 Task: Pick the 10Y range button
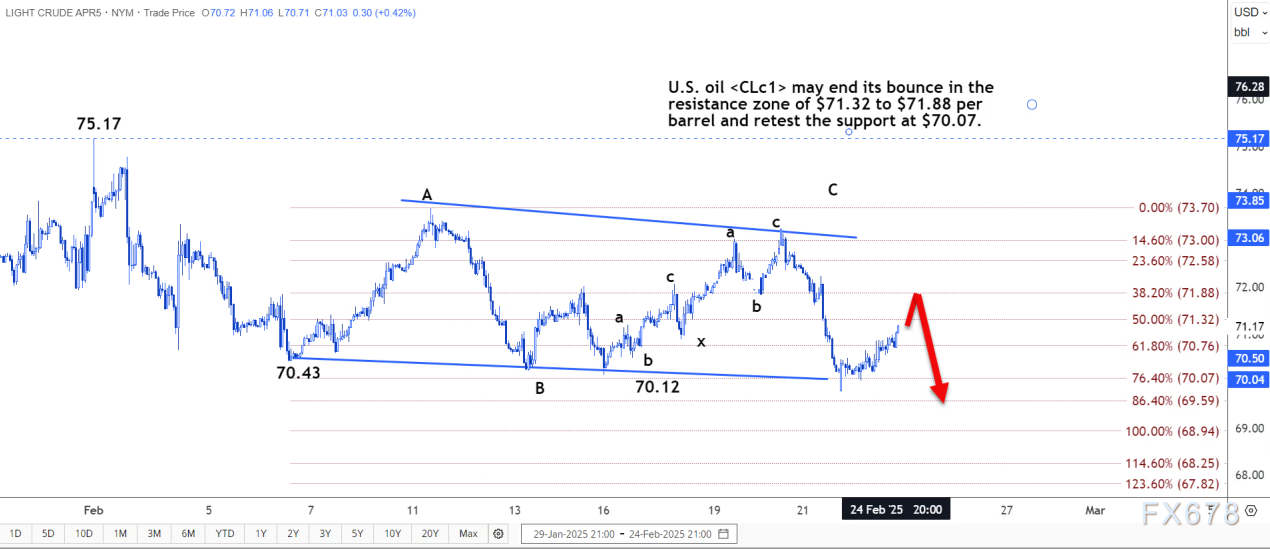coord(392,533)
